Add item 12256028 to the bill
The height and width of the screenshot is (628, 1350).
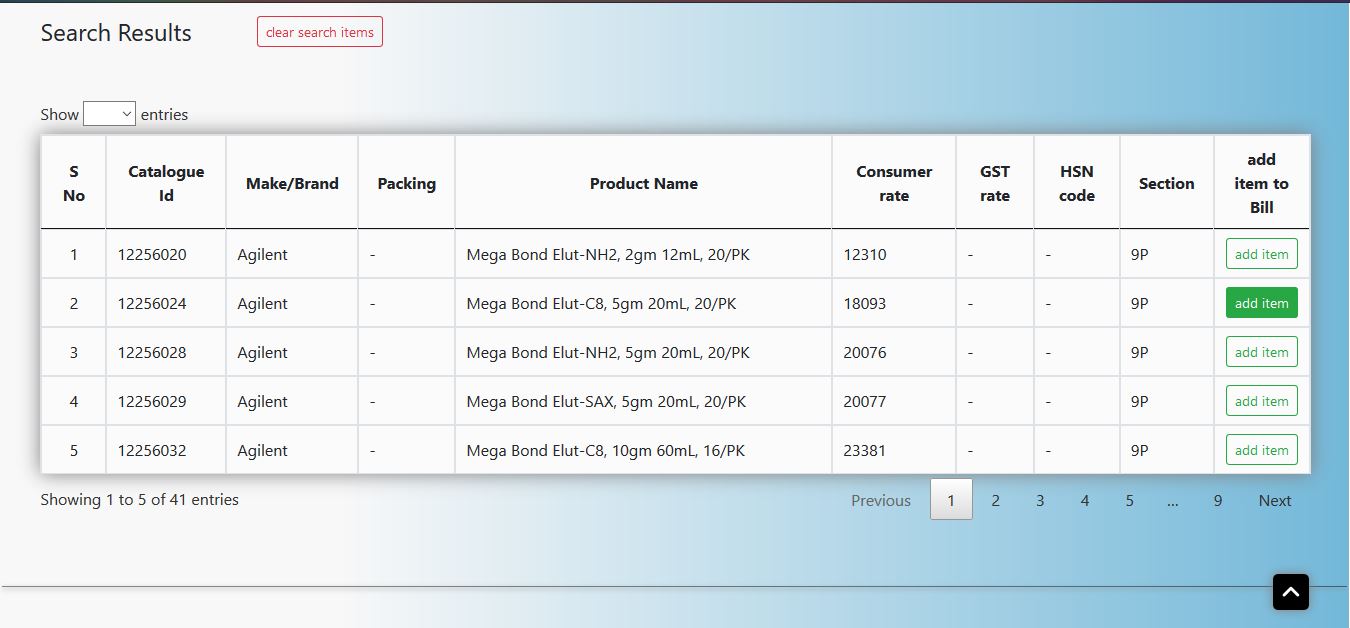(x=1261, y=352)
